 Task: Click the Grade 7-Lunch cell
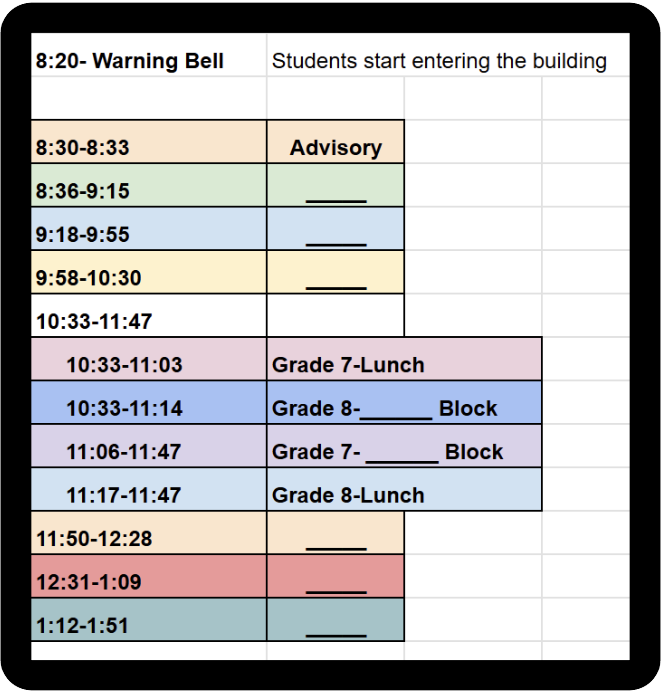(x=404, y=365)
